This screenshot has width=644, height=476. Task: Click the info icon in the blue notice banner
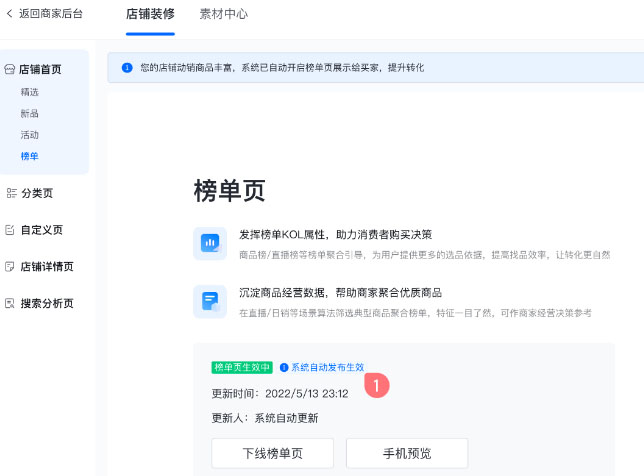point(127,67)
